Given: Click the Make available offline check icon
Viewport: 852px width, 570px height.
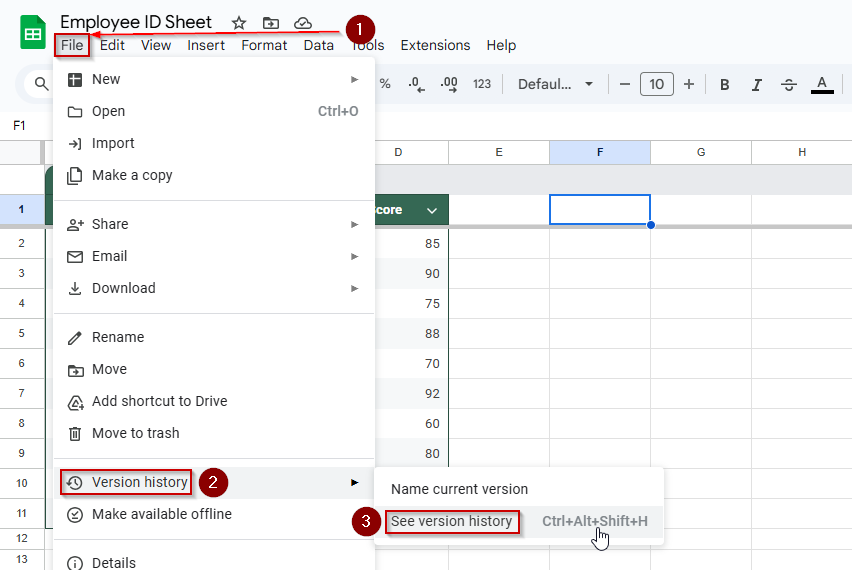Looking at the screenshot, I should pos(75,515).
